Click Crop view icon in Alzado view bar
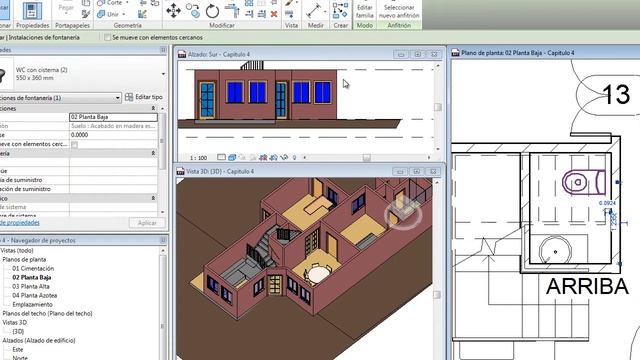This screenshot has height=360, width=640. [263, 157]
